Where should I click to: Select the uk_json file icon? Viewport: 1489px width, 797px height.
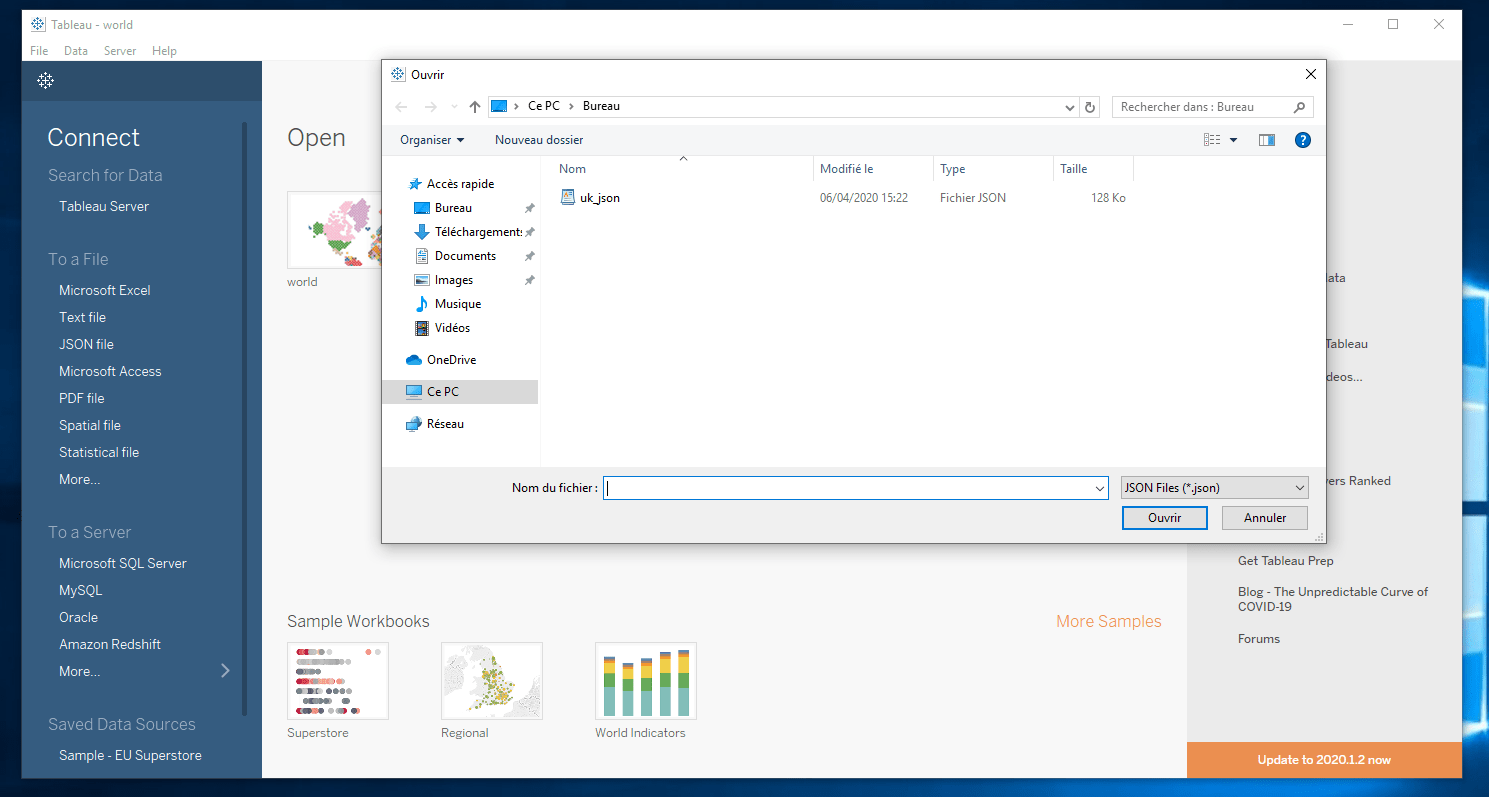point(568,197)
